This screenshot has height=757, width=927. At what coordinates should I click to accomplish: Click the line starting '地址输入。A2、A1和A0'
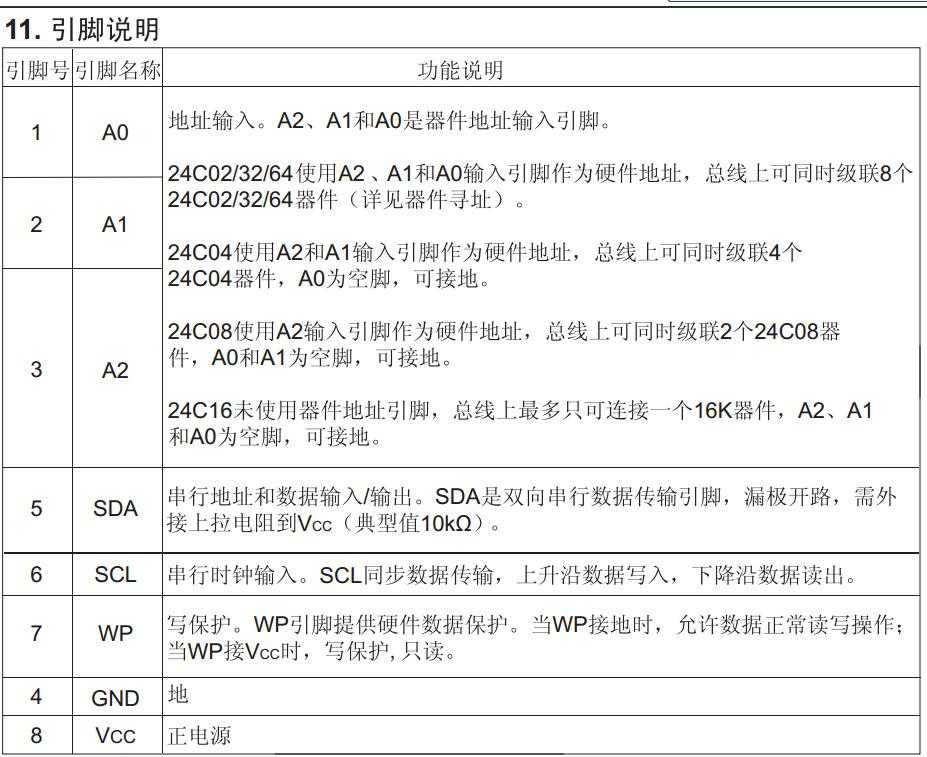pyautogui.click(x=389, y=121)
